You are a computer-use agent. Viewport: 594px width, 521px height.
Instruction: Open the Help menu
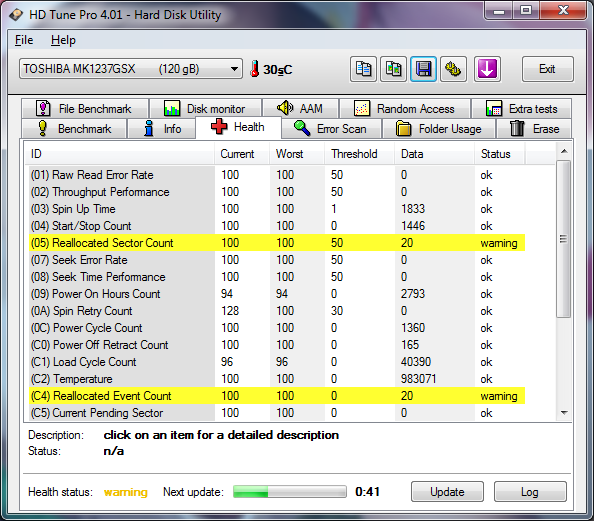[x=63, y=40]
